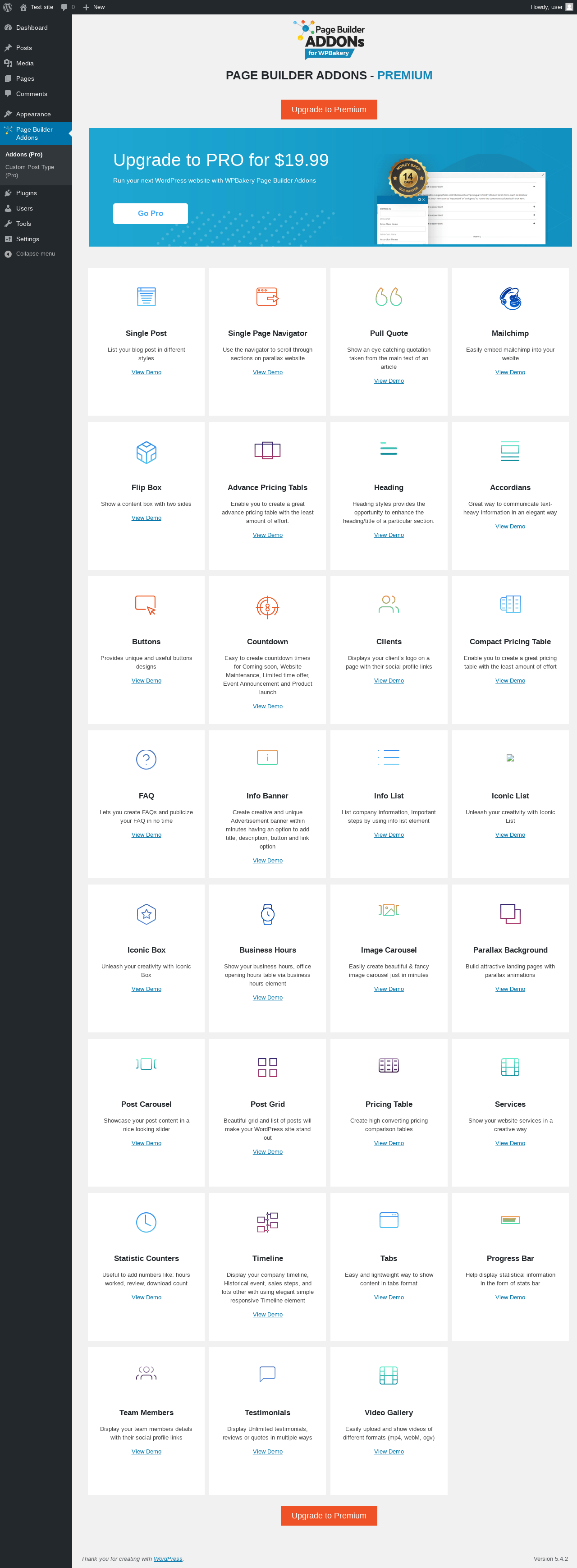
Task: Click the Services grid icon
Action: [510, 1067]
